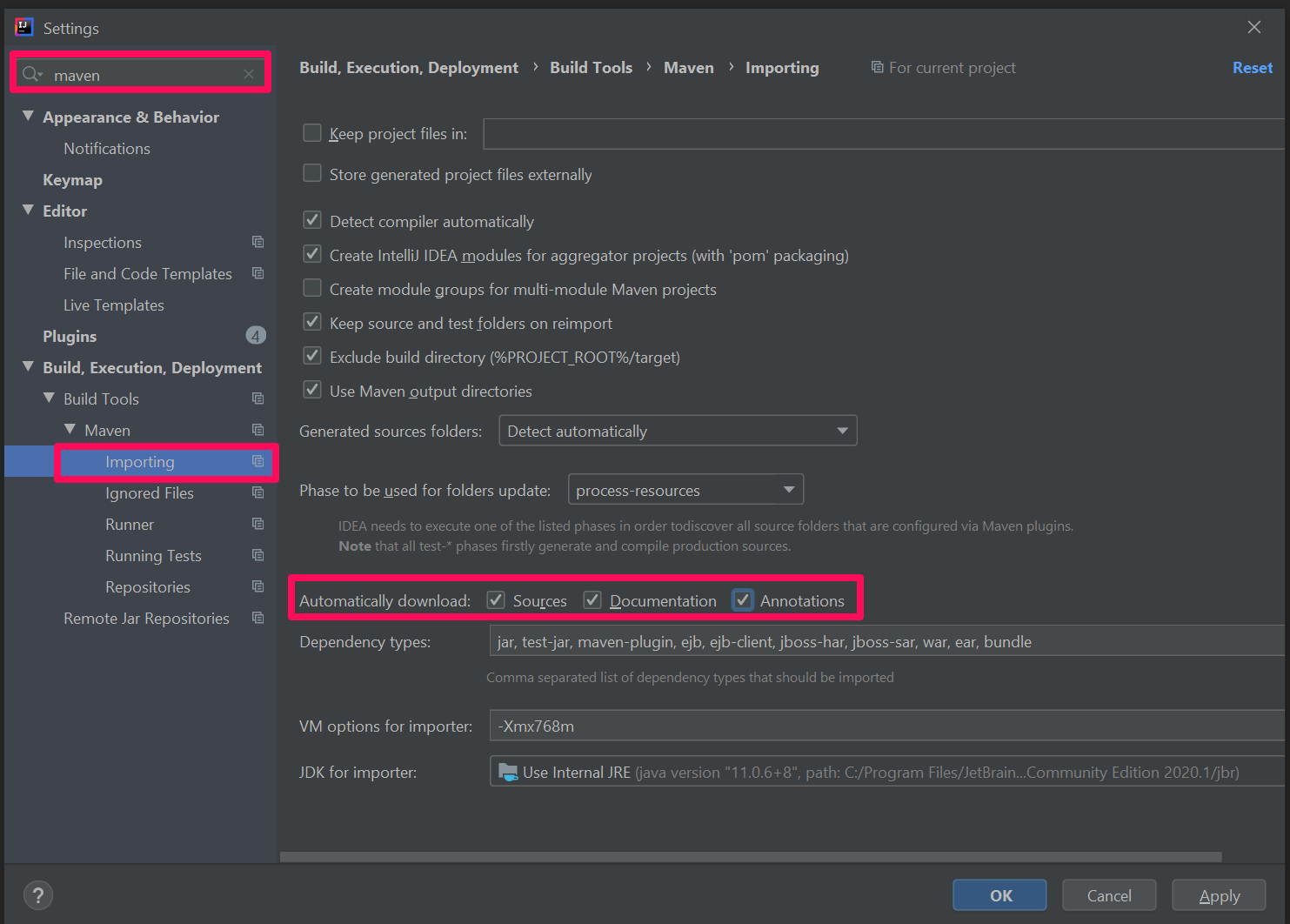Click project-level icon beside Inspections

pos(257,242)
